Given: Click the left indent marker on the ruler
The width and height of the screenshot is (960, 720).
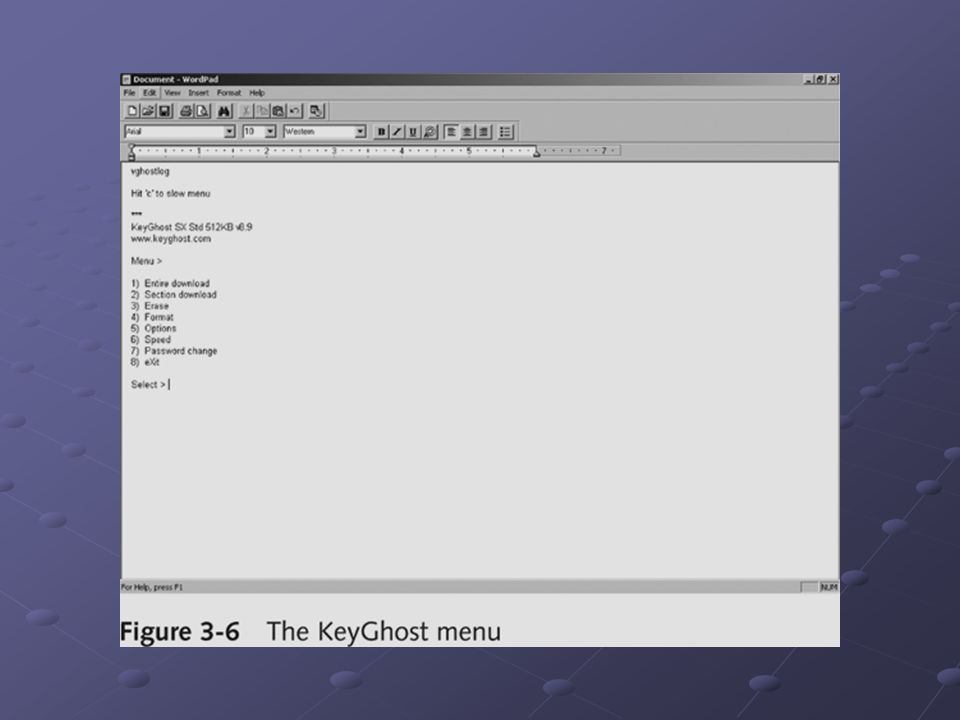Looking at the screenshot, I should coord(132,156).
